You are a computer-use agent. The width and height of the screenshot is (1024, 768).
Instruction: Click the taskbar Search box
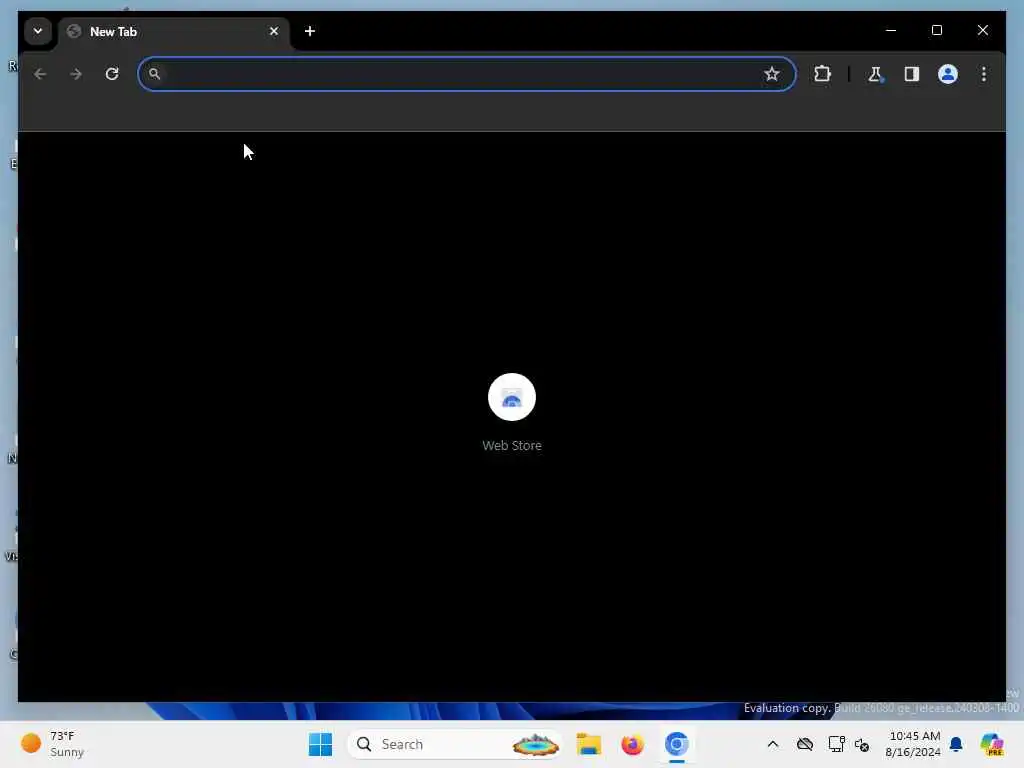455,744
